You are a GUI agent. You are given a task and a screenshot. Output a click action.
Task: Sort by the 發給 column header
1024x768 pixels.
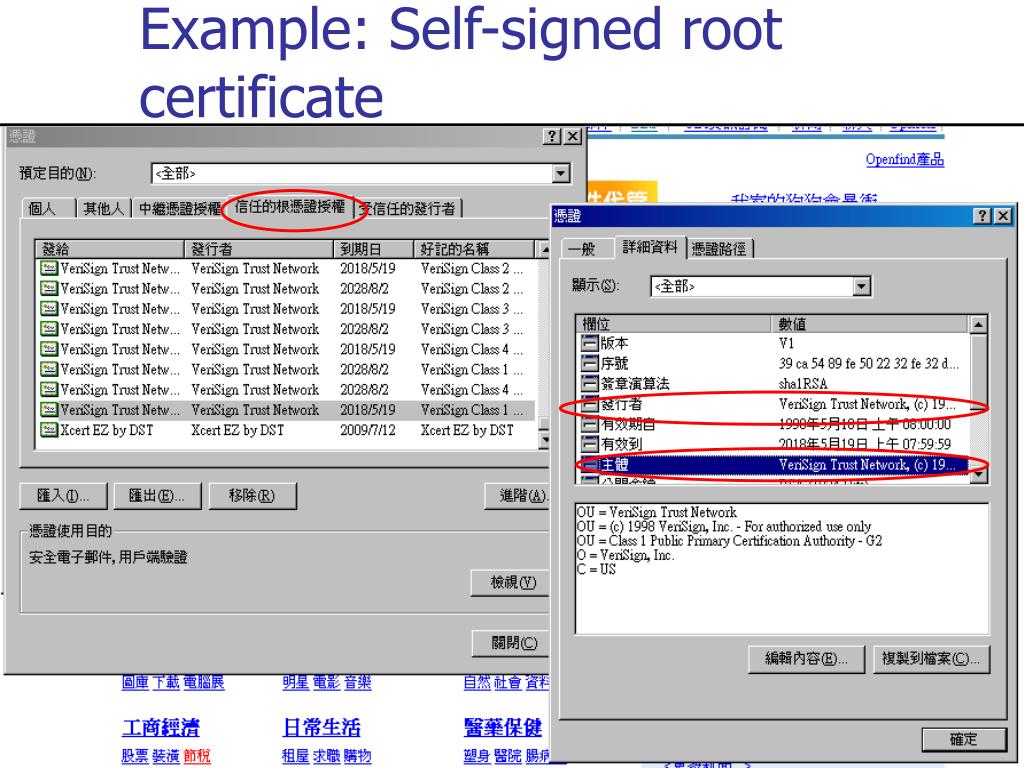tap(110, 249)
